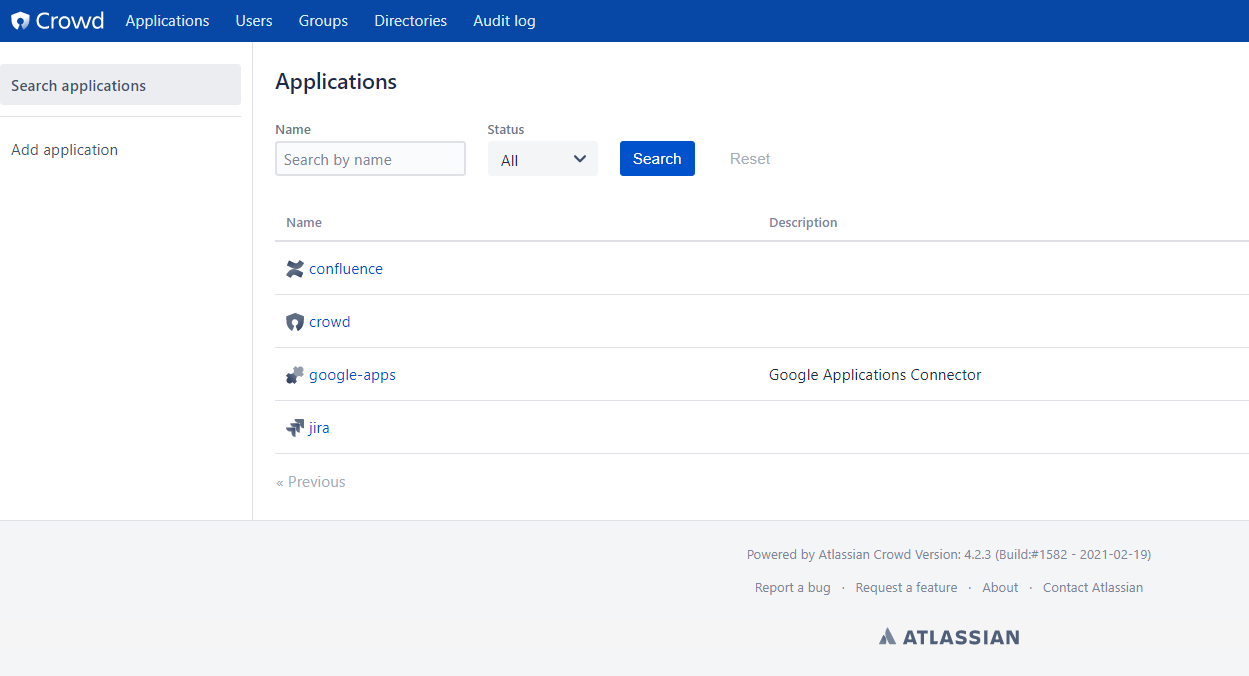1249x676 pixels.
Task: Click the crowd application shield icon
Action: [x=294, y=322]
